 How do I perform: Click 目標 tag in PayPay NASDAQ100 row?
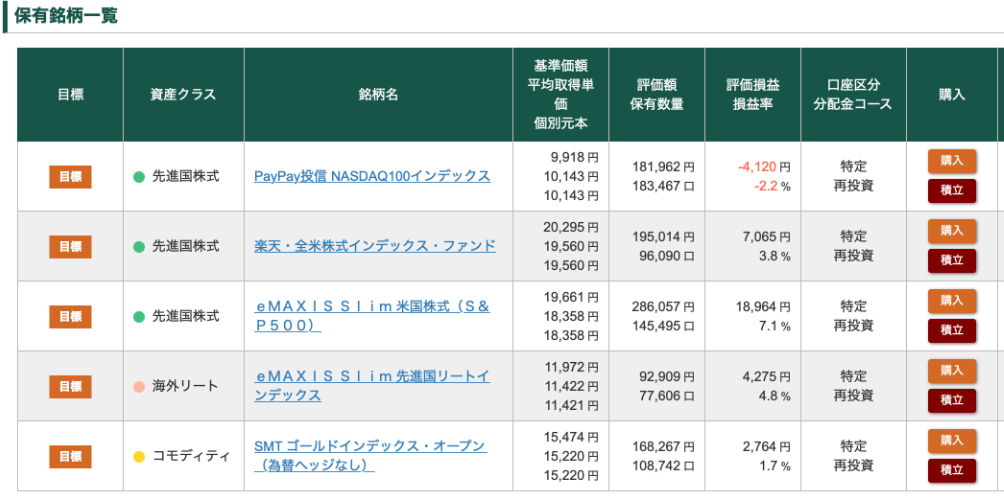[x=70, y=177]
